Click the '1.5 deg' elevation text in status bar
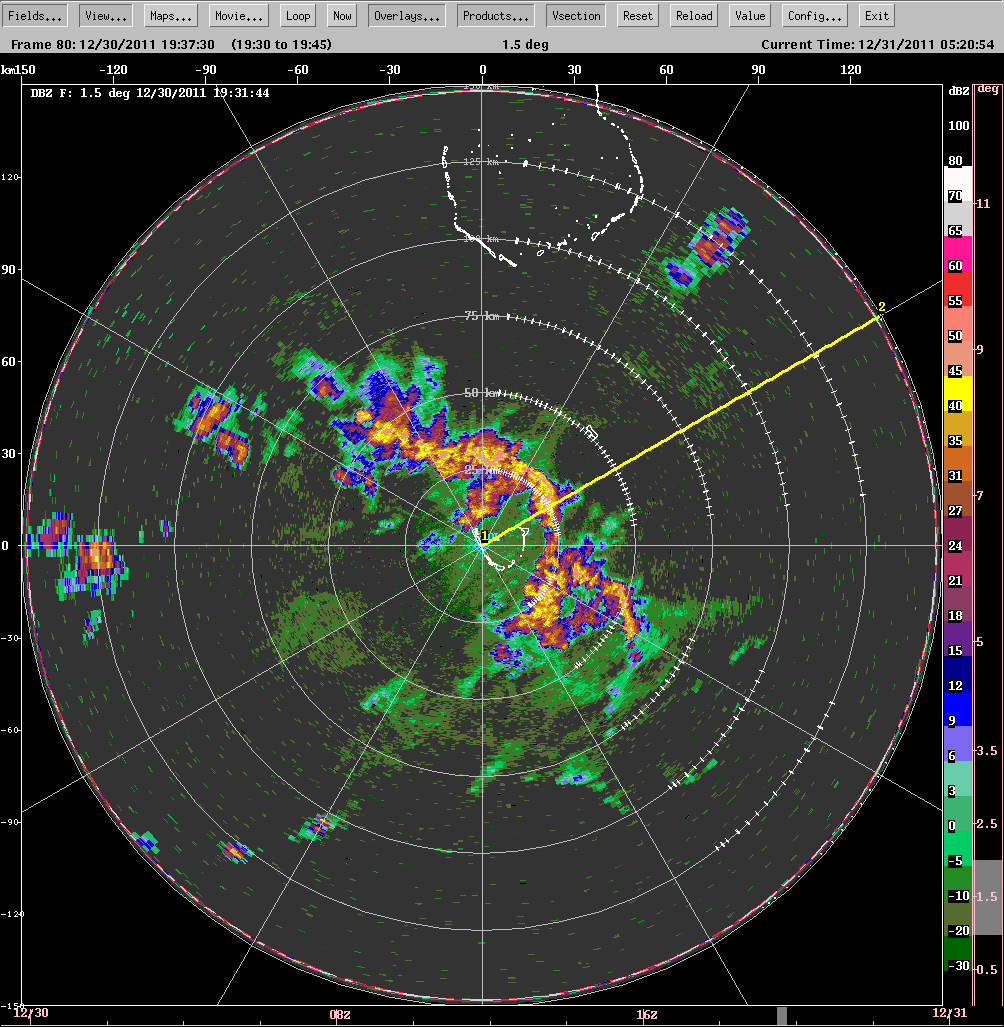This screenshot has width=1004, height=1027. 525,45
